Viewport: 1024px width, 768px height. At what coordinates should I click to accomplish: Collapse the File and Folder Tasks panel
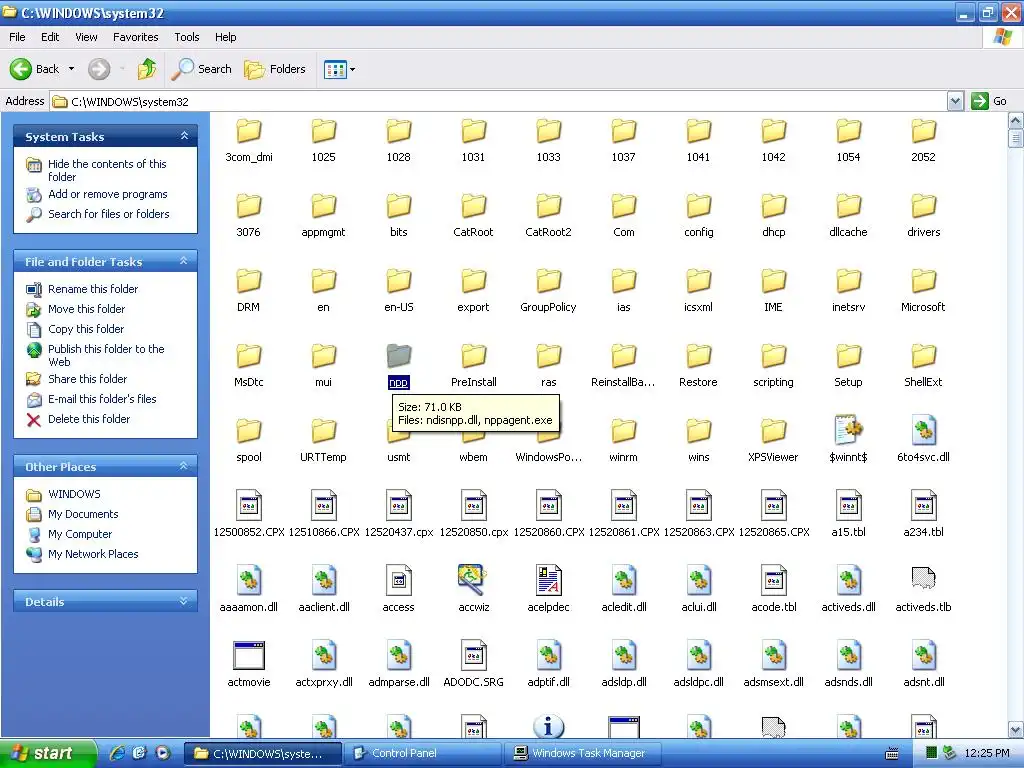(x=184, y=261)
